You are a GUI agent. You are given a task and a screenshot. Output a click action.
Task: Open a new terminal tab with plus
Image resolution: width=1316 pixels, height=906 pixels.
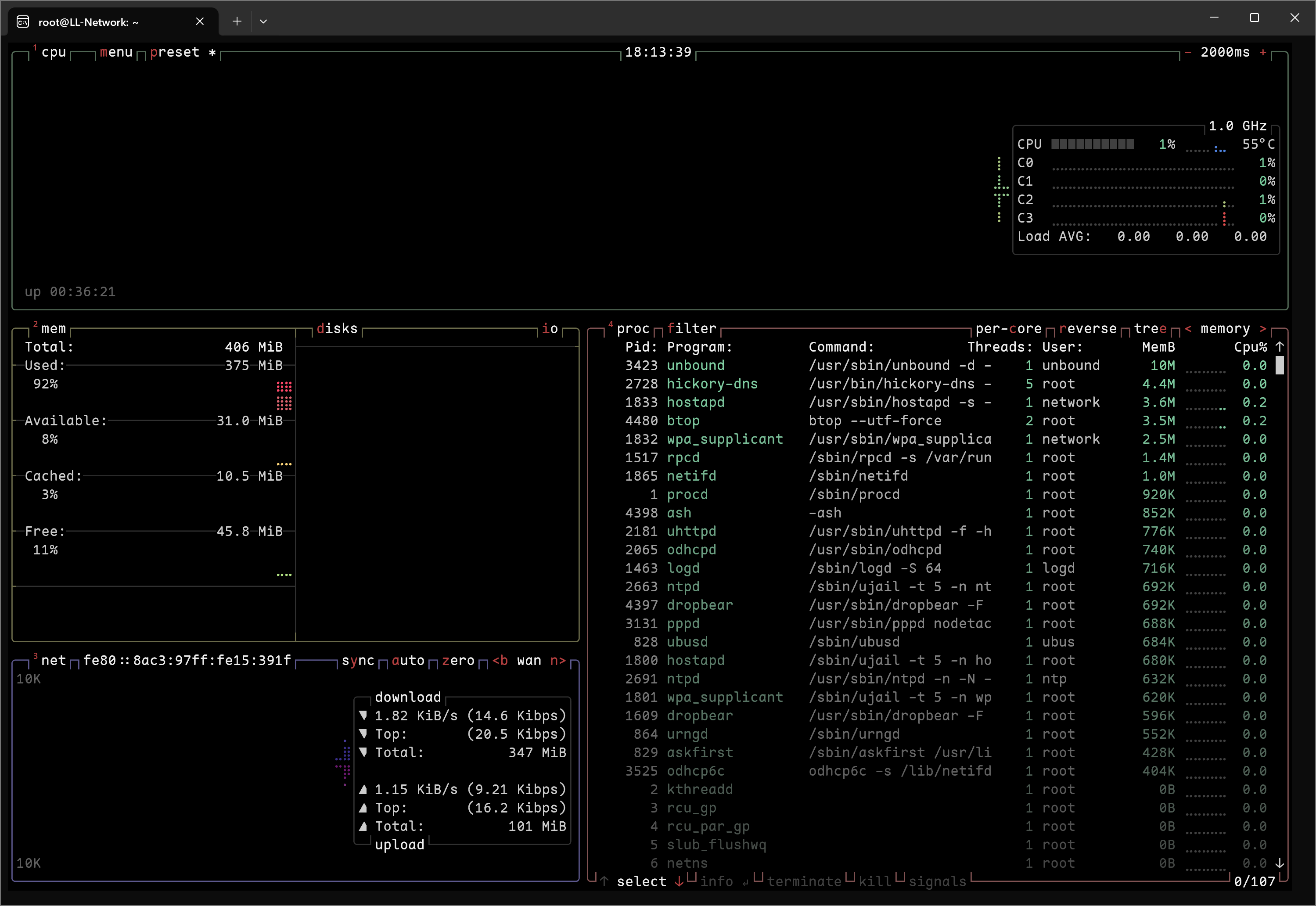coord(237,22)
